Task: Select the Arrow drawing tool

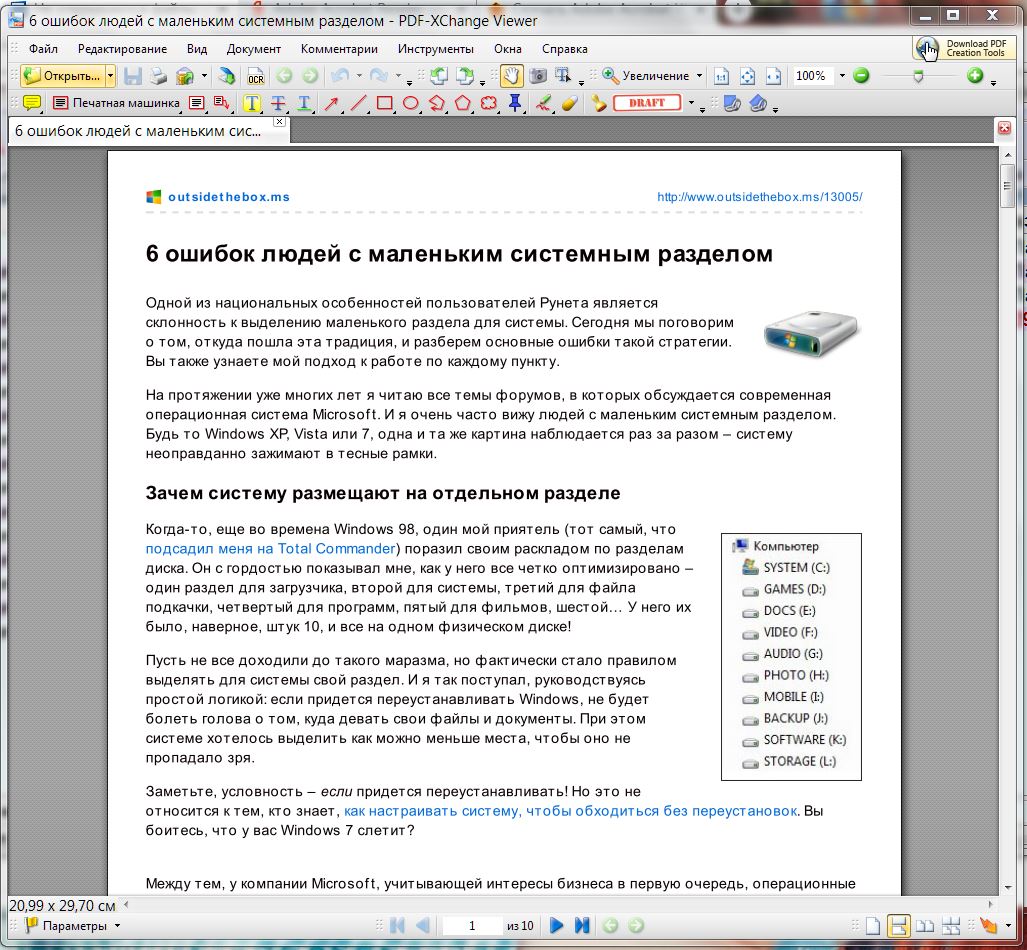Action: point(331,103)
